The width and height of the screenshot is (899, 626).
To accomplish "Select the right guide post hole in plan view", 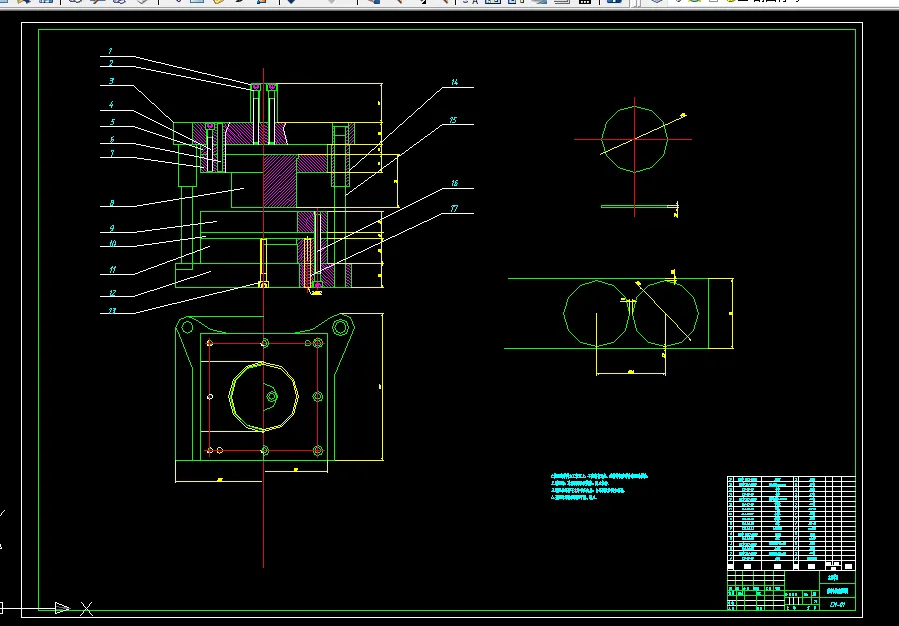I will (x=340, y=328).
